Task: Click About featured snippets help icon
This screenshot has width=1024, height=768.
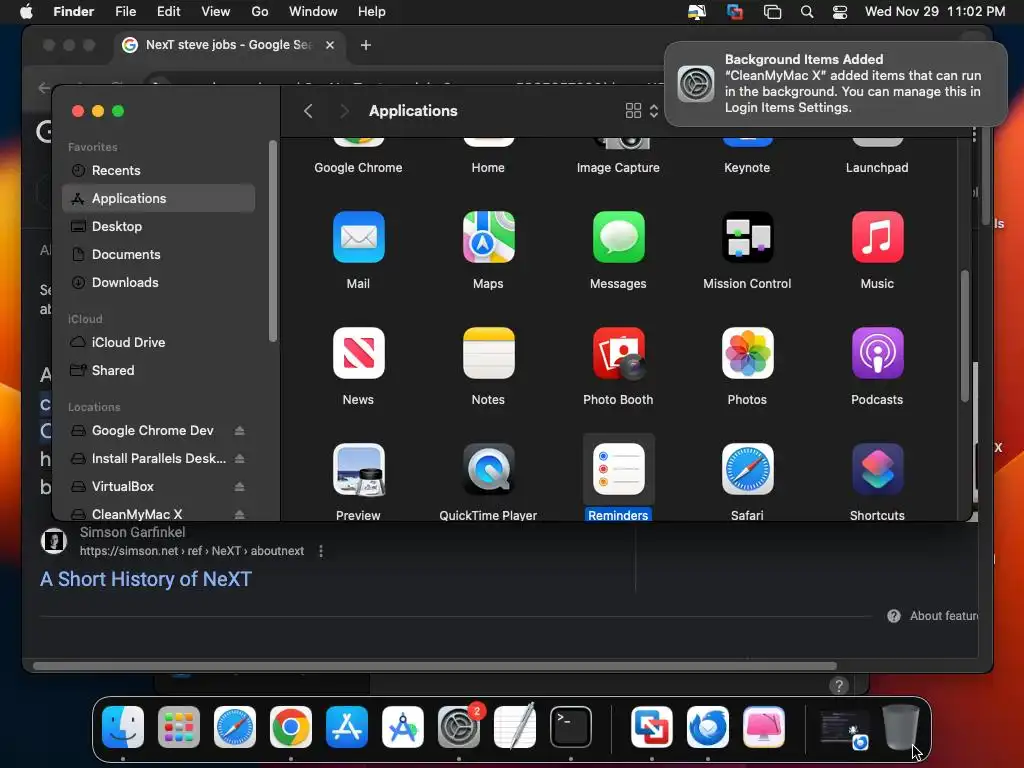Action: [x=894, y=616]
